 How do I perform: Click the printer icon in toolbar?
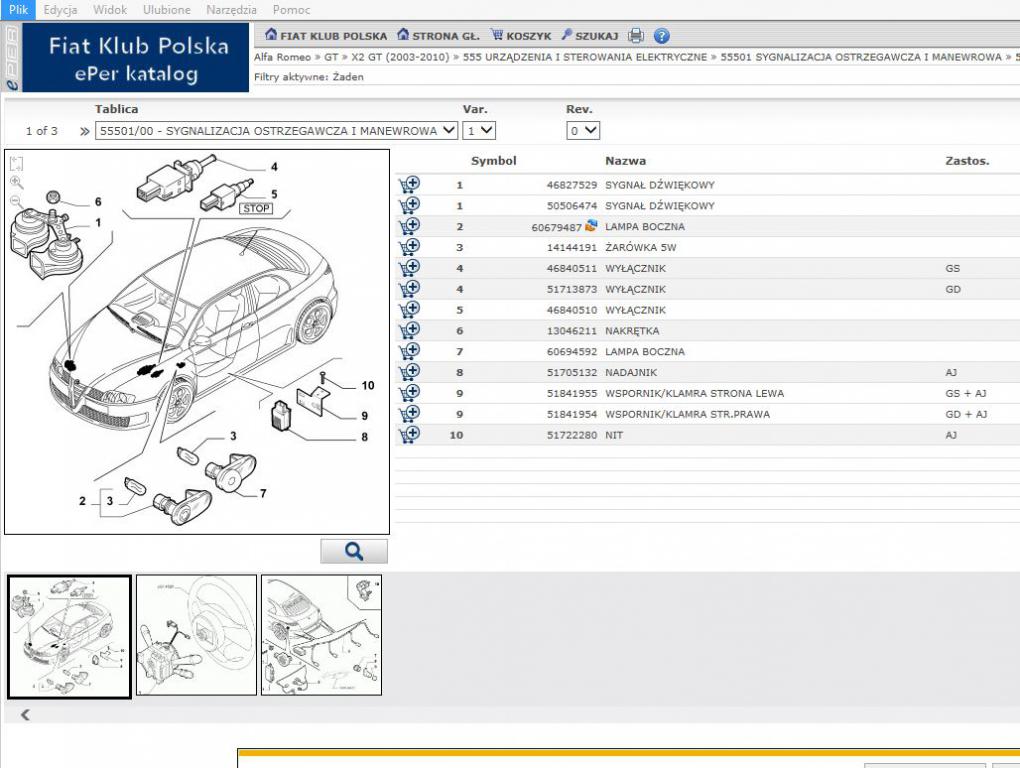pos(636,36)
